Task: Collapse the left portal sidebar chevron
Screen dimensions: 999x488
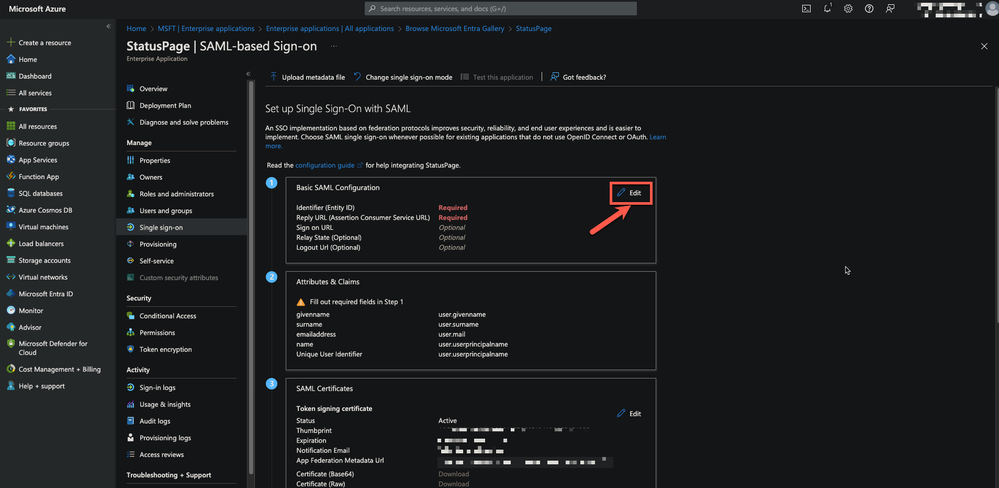Action: pos(108,26)
